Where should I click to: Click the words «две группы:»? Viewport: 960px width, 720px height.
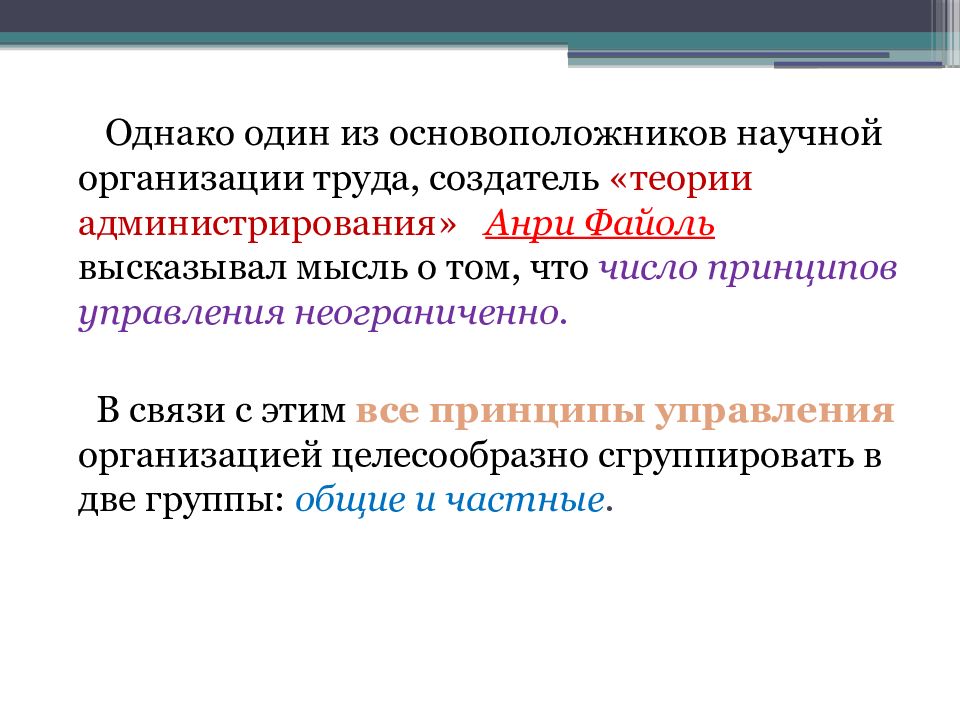182,501
